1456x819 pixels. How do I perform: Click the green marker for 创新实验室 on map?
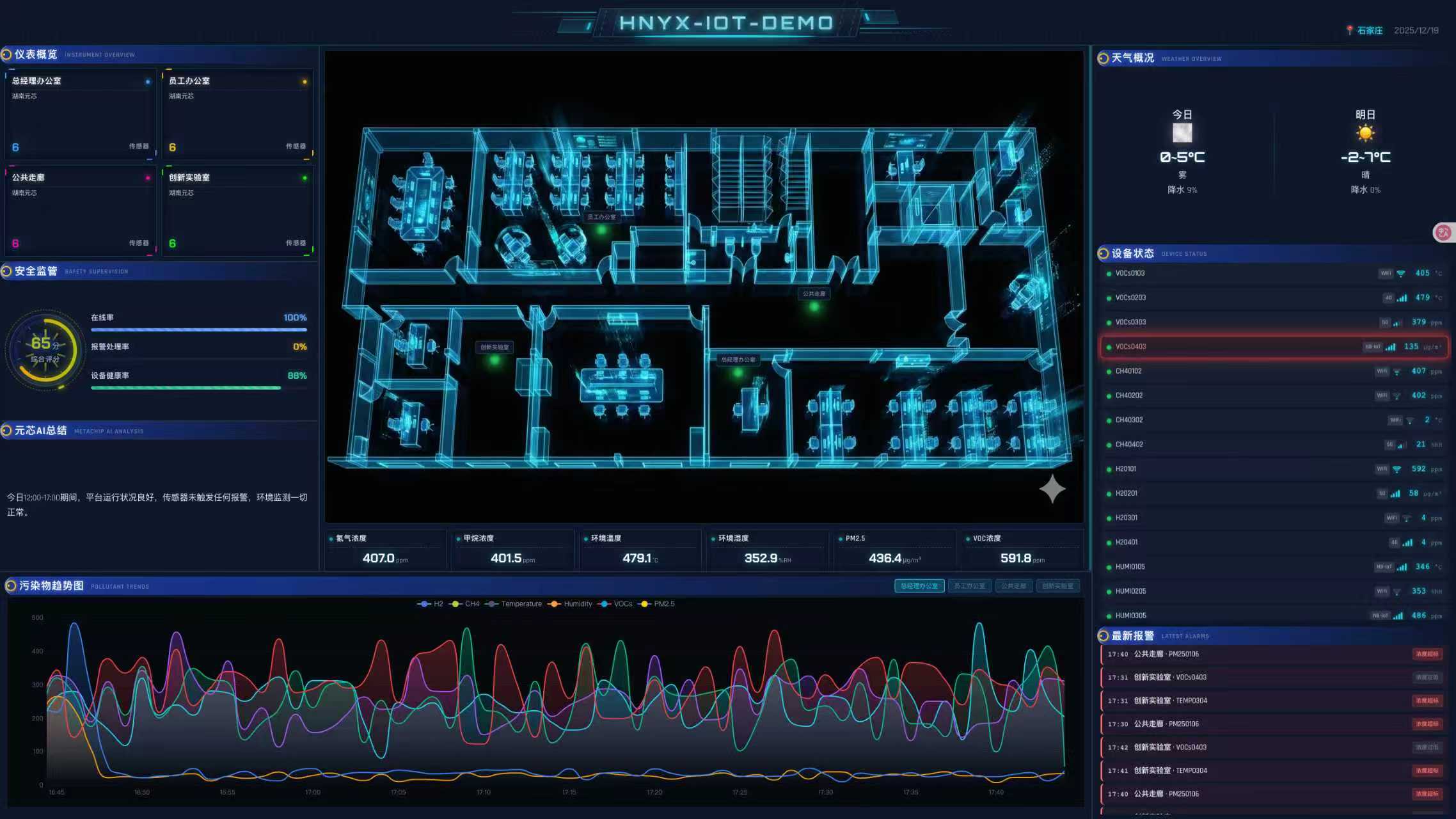[495, 360]
